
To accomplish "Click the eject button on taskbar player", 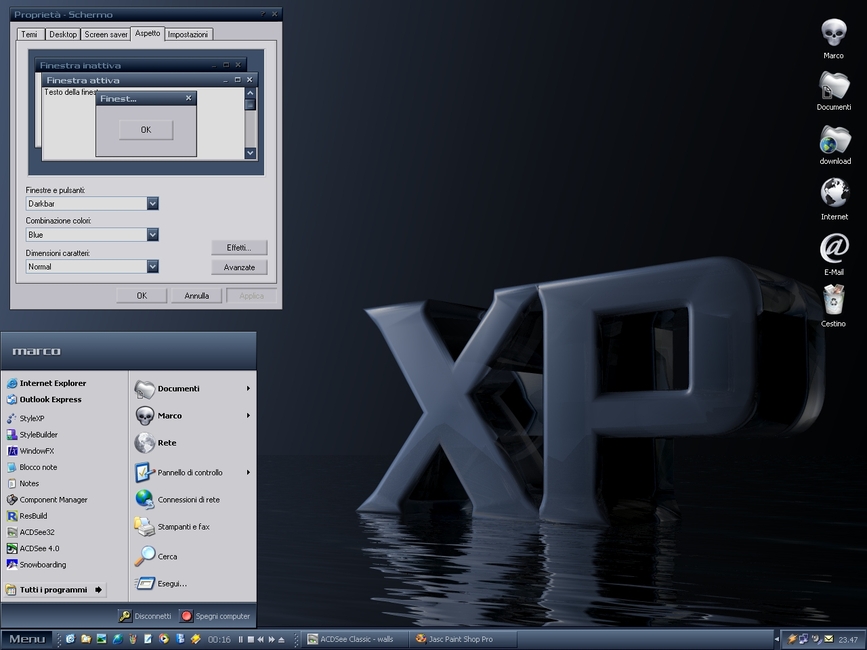I will [x=281, y=639].
